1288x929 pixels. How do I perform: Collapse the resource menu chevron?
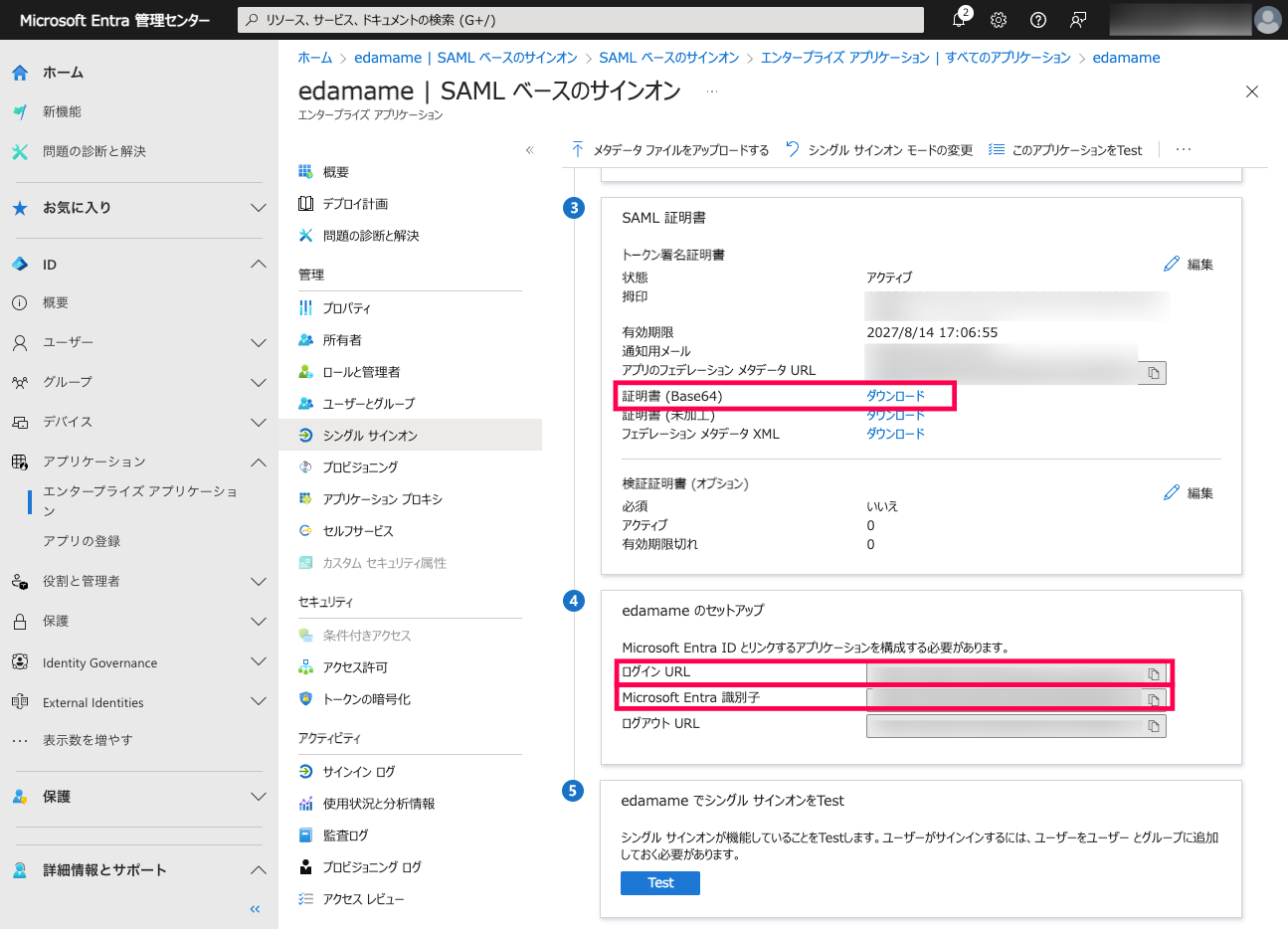(x=530, y=150)
